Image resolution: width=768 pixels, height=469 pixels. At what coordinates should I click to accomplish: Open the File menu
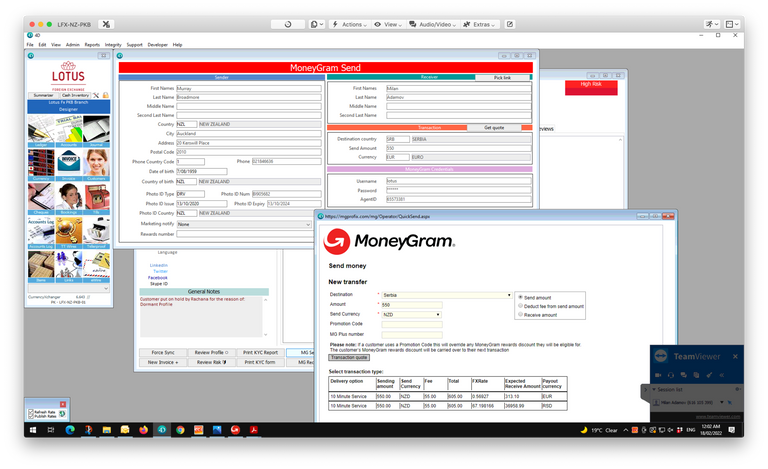point(30,45)
